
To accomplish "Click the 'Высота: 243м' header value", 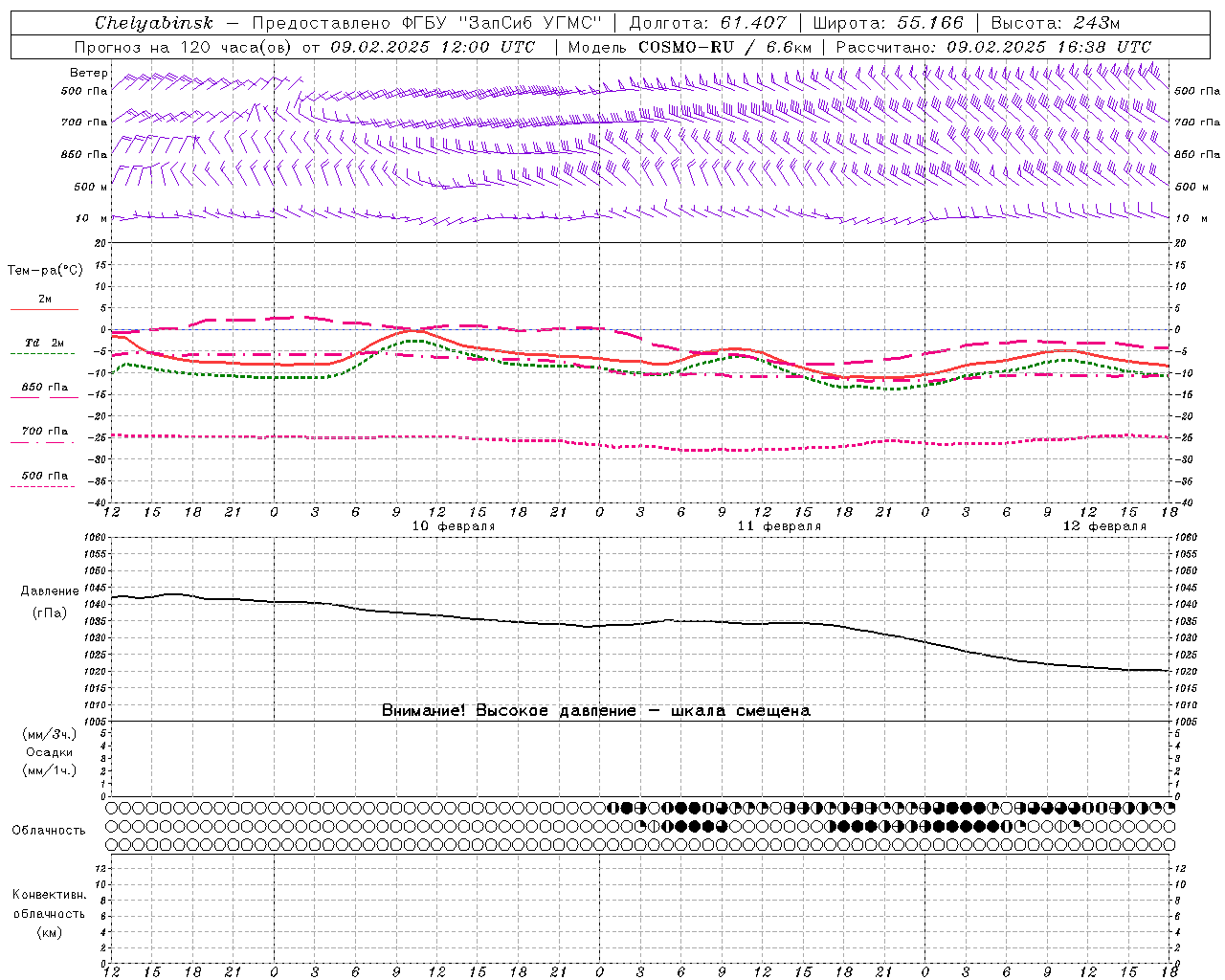I will coord(1056,23).
